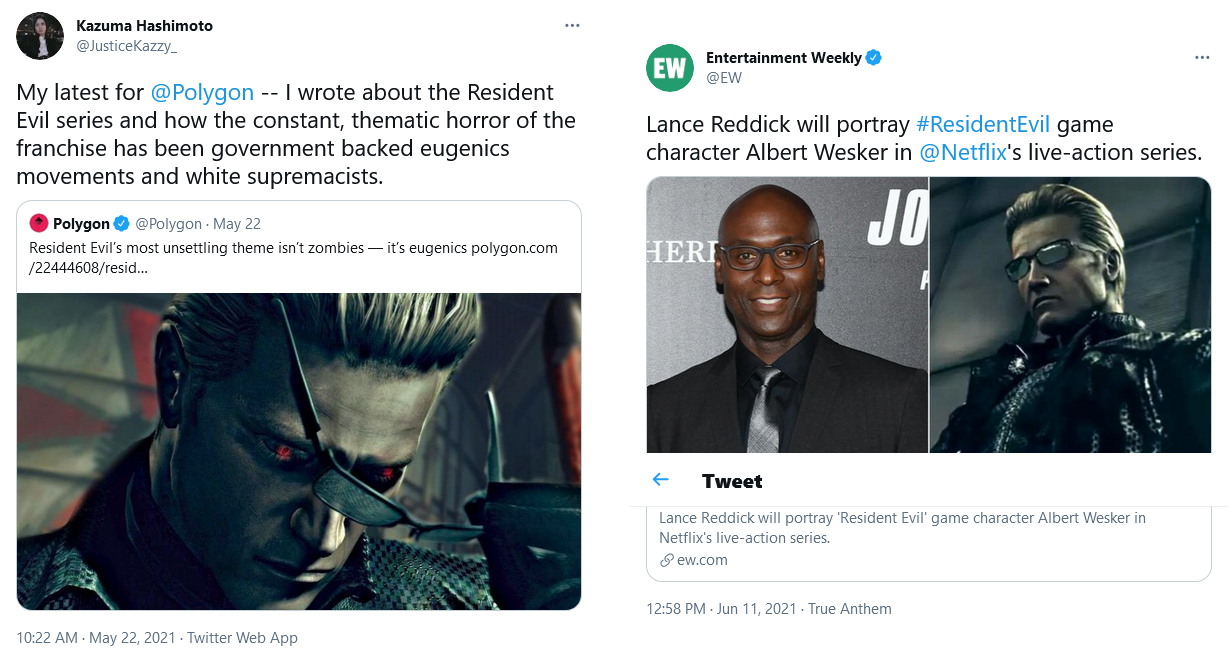Screen dimensions: 1232x672
Task: Open the Albert Wesker game image on right
Action: tap(1070, 315)
